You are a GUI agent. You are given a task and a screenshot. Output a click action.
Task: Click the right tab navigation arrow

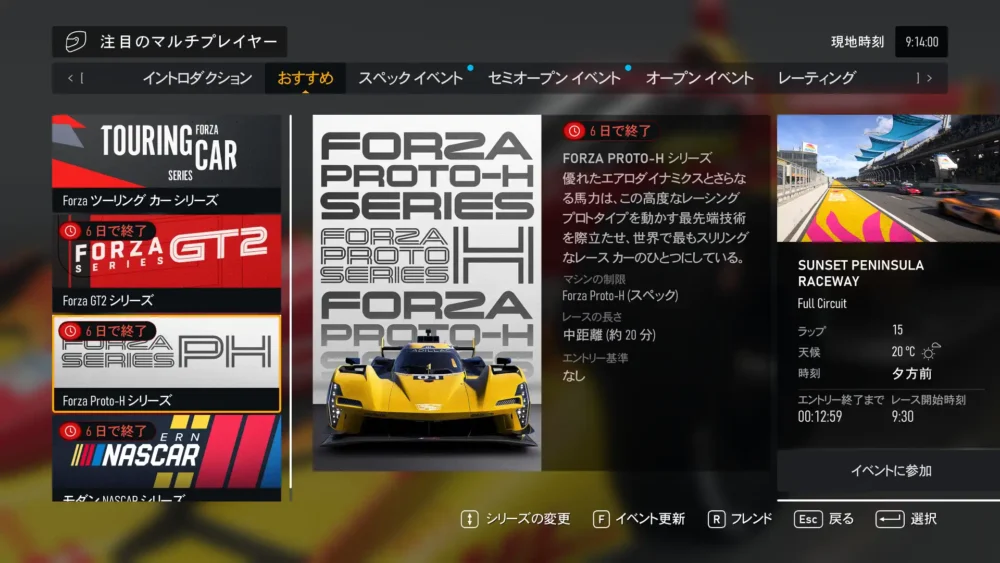(x=930, y=78)
